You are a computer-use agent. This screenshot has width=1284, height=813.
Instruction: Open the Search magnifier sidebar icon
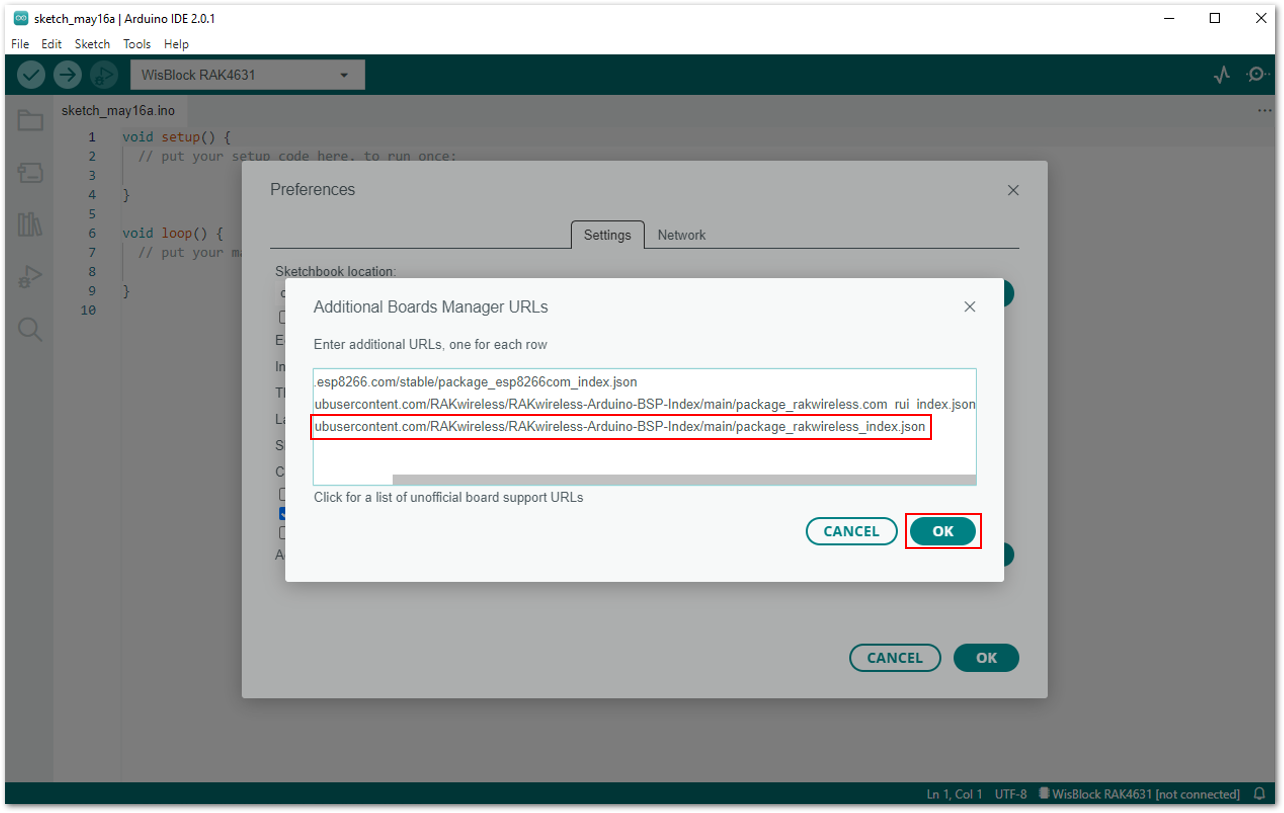30,330
